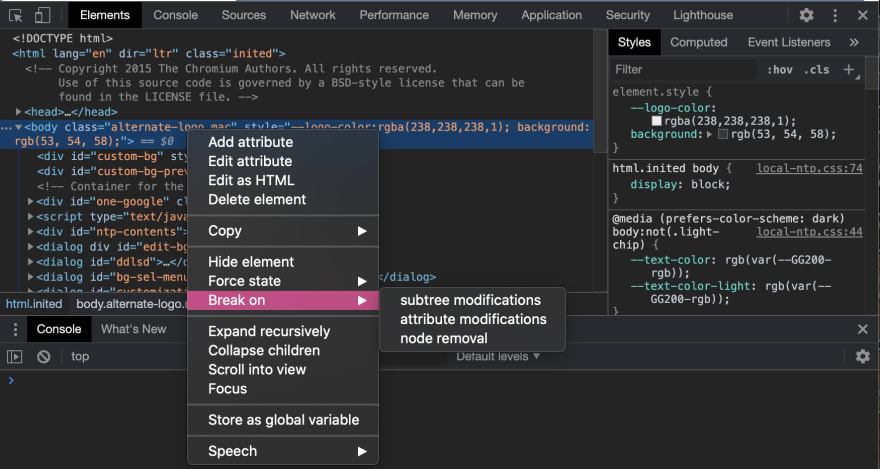Image resolution: width=880 pixels, height=469 pixels.
Task: Choose node removal breakpoint option
Action: coord(473,338)
